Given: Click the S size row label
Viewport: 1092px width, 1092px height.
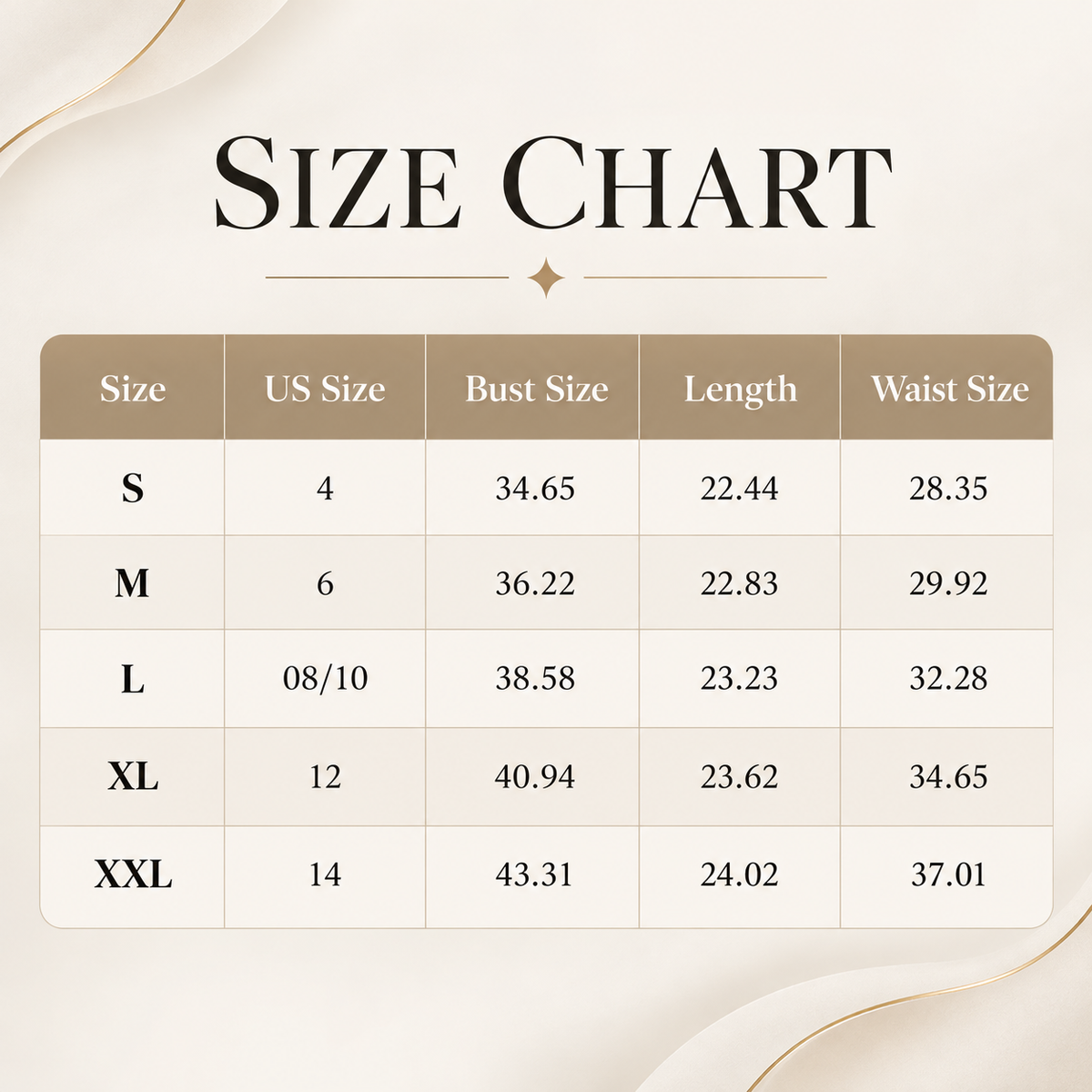Looking at the screenshot, I should 133,489.
